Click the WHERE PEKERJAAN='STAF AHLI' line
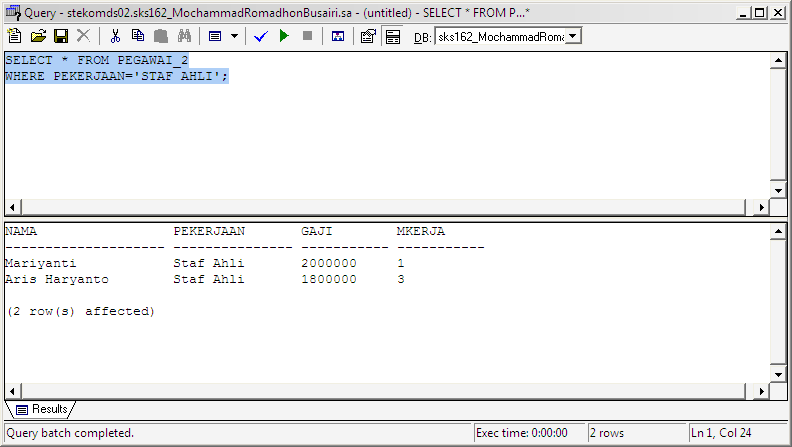This screenshot has height=447, width=792. (x=117, y=76)
